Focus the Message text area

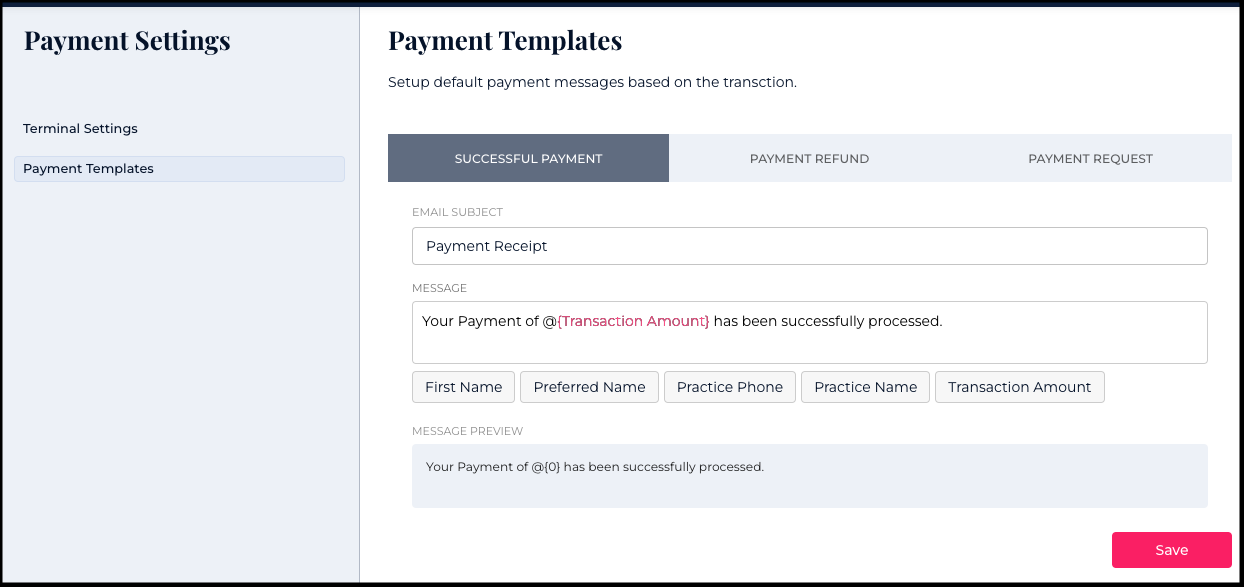[x=809, y=345]
